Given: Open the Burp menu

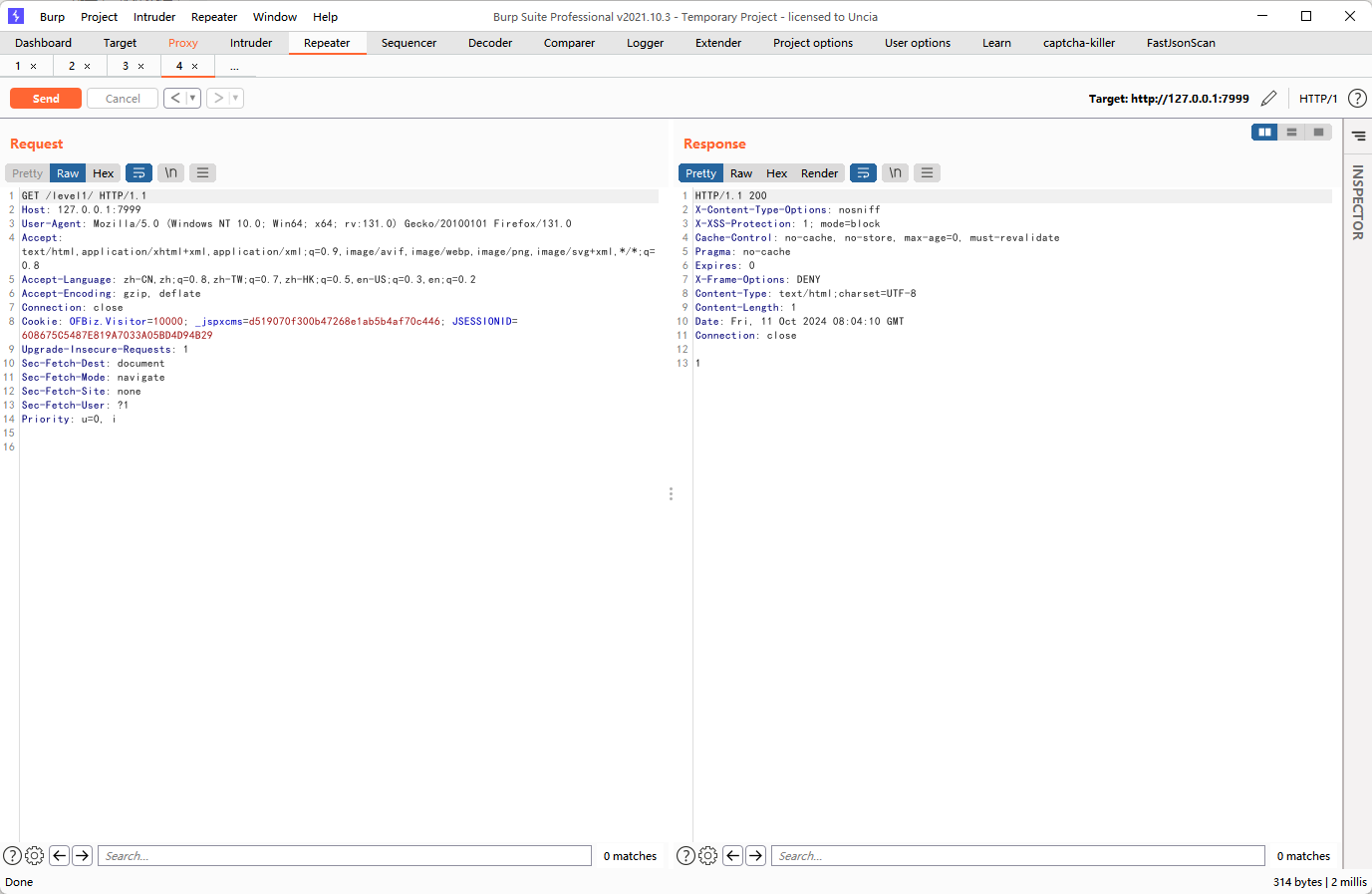Looking at the screenshot, I should click(x=52, y=17).
